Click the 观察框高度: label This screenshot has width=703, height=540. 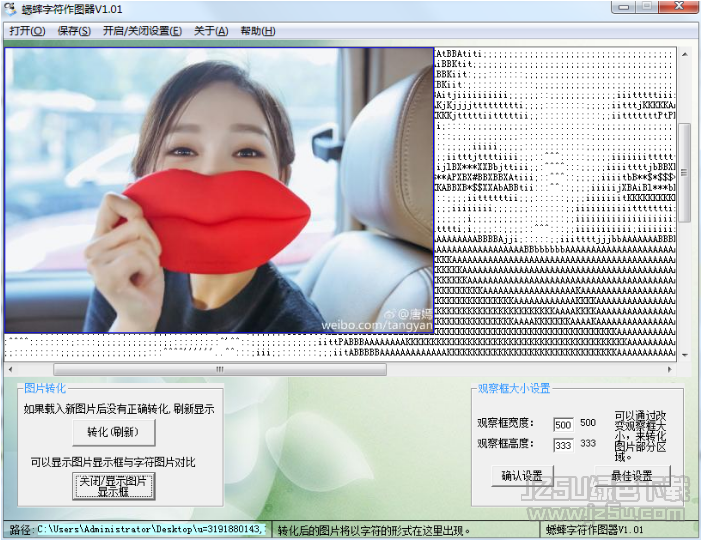[506, 444]
